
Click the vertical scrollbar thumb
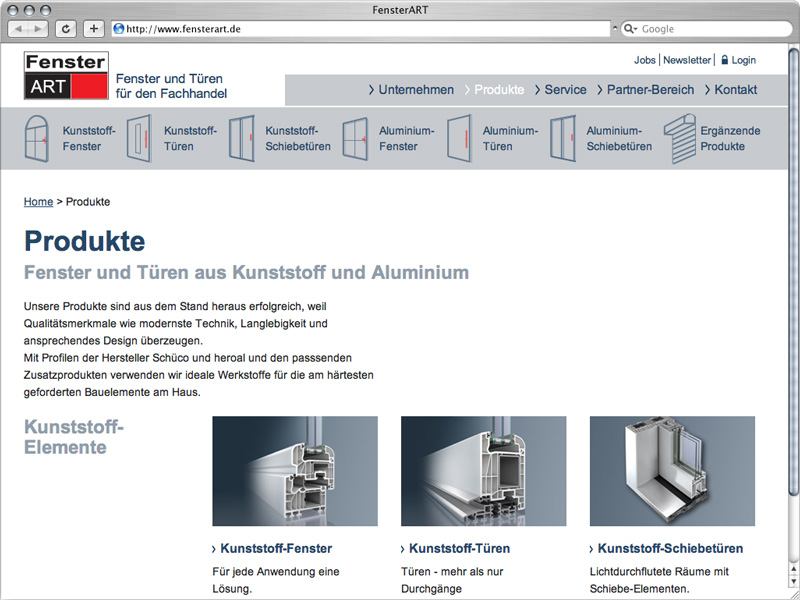click(x=794, y=270)
